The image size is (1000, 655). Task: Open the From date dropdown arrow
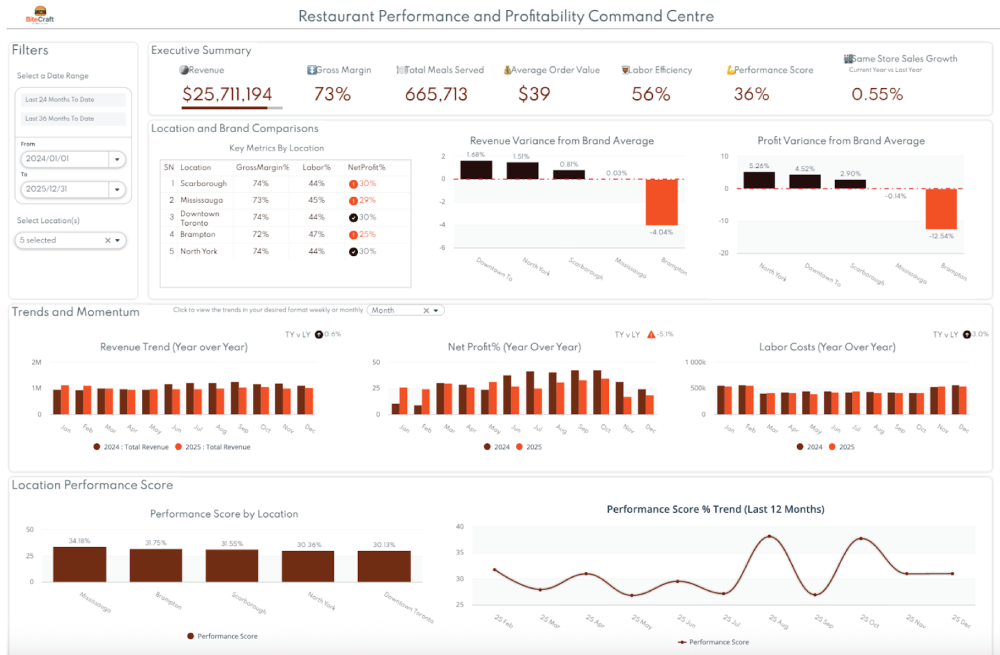(x=117, y=159)
